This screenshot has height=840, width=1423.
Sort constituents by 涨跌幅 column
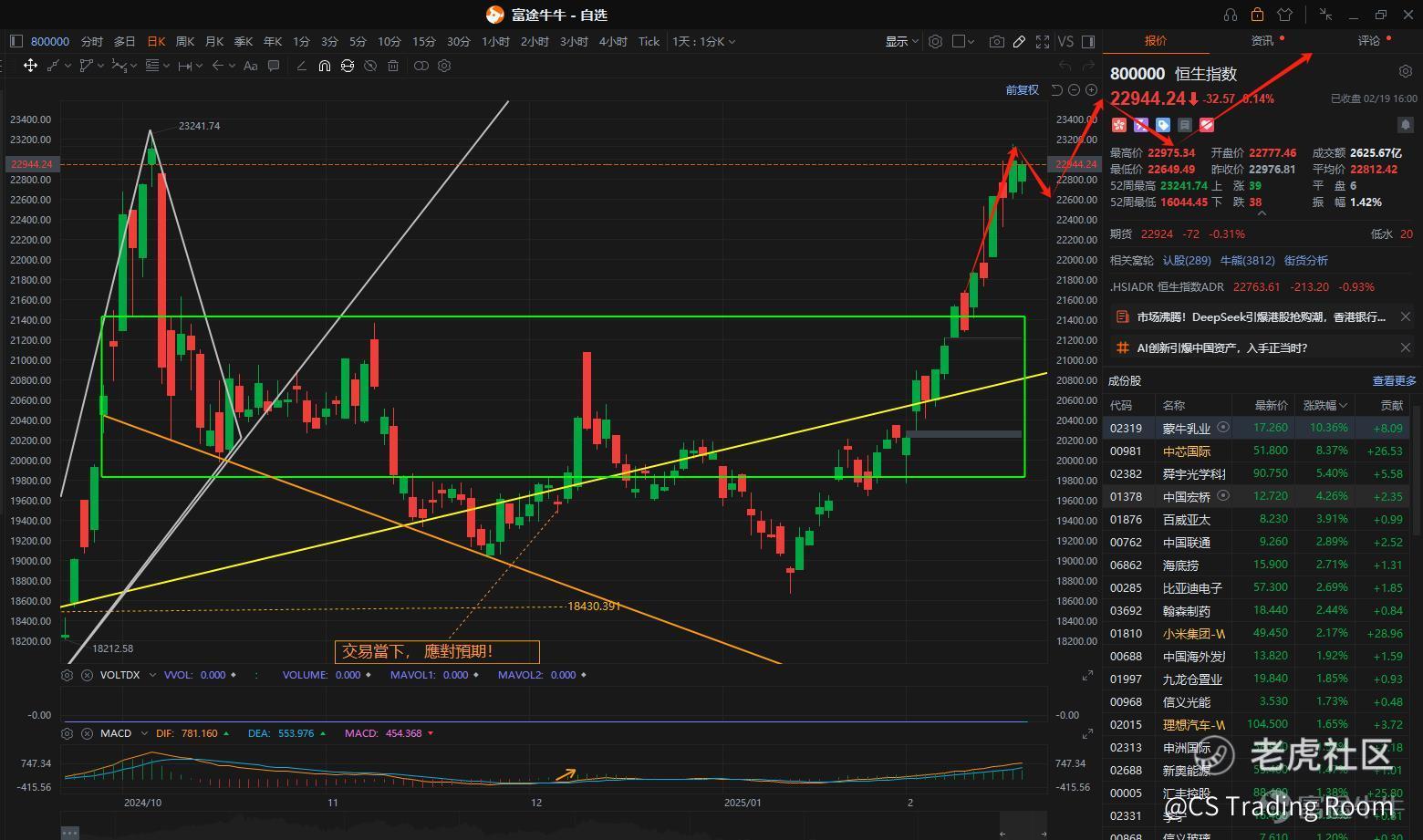coord(1325,405)
